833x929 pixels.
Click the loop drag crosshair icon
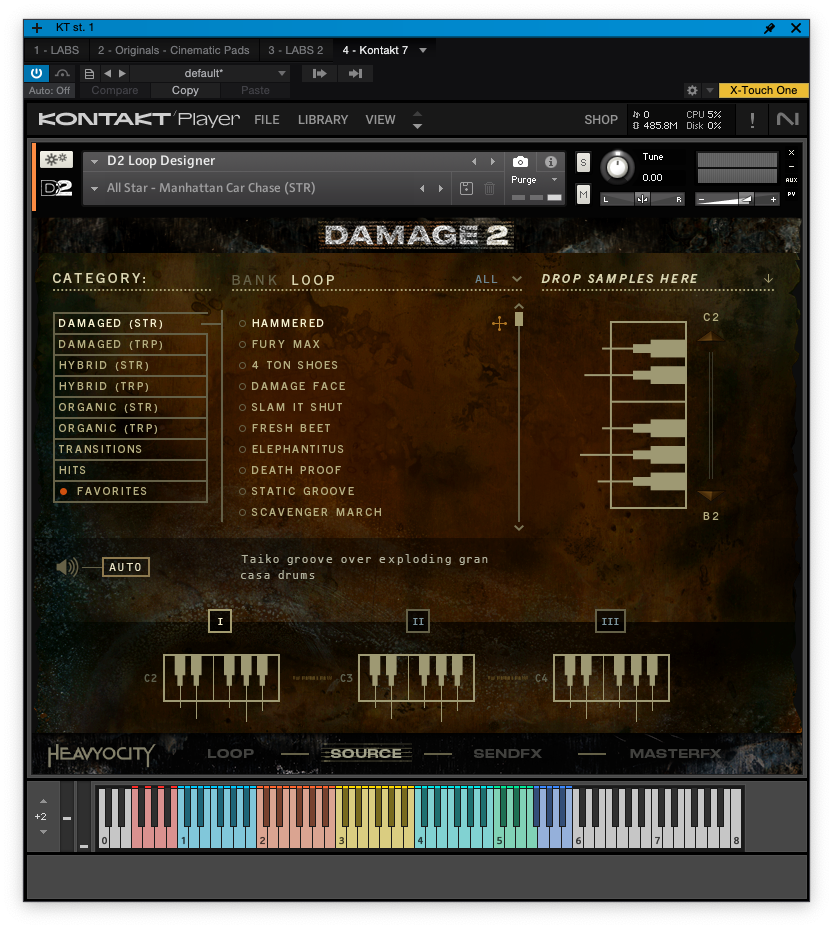tap(499, 323)
